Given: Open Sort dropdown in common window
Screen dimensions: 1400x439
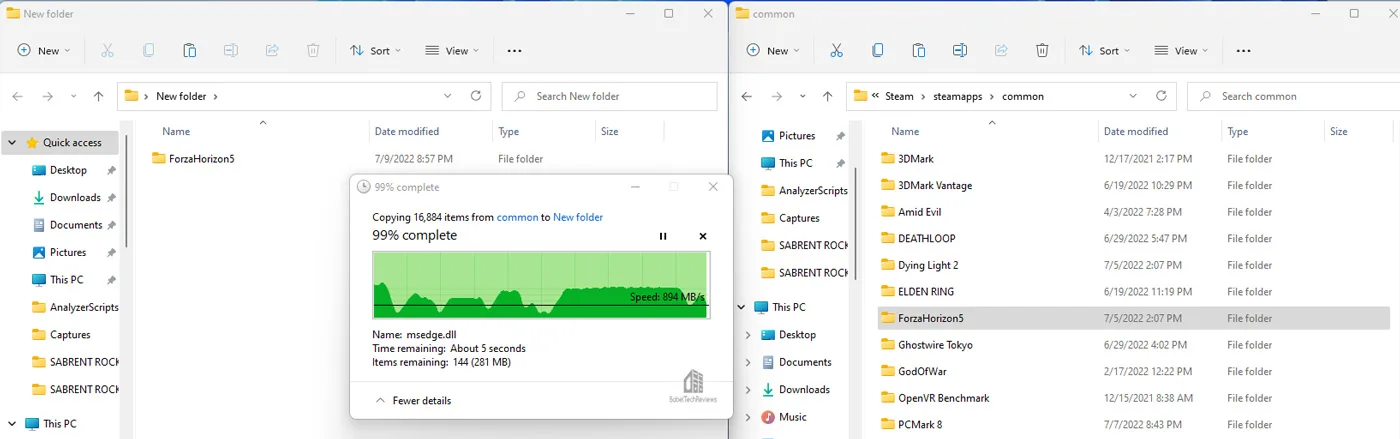Looking at the screenshot, I should pyautogui.click(x=1104, y=50).
